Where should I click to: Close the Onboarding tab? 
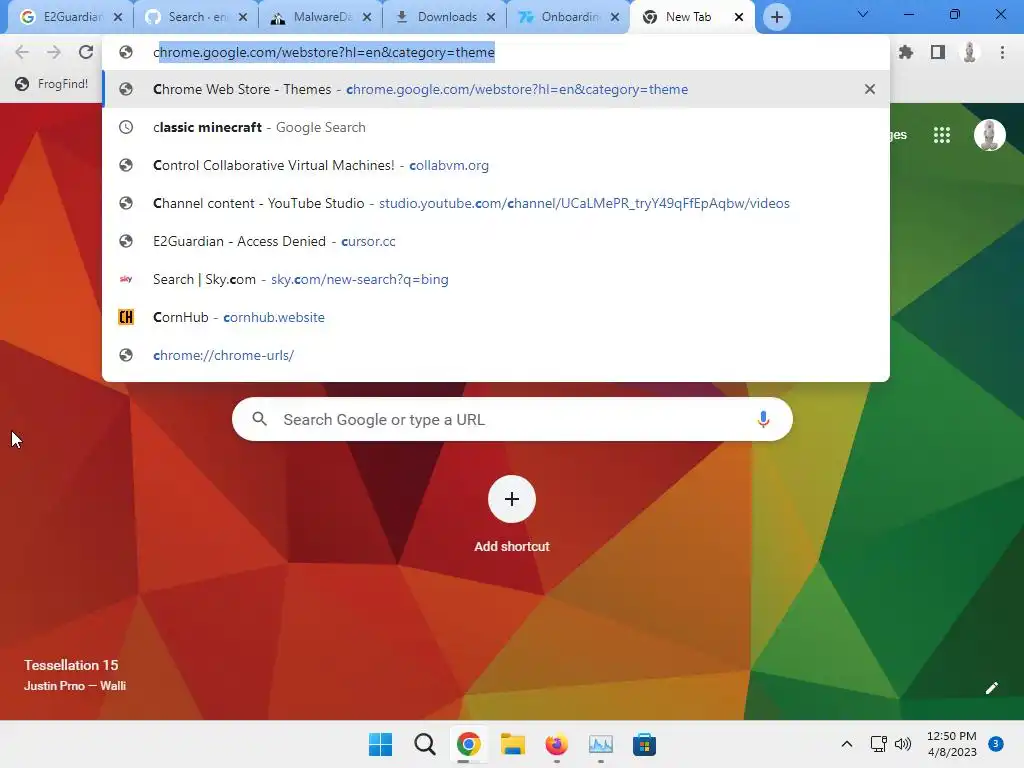615,17
